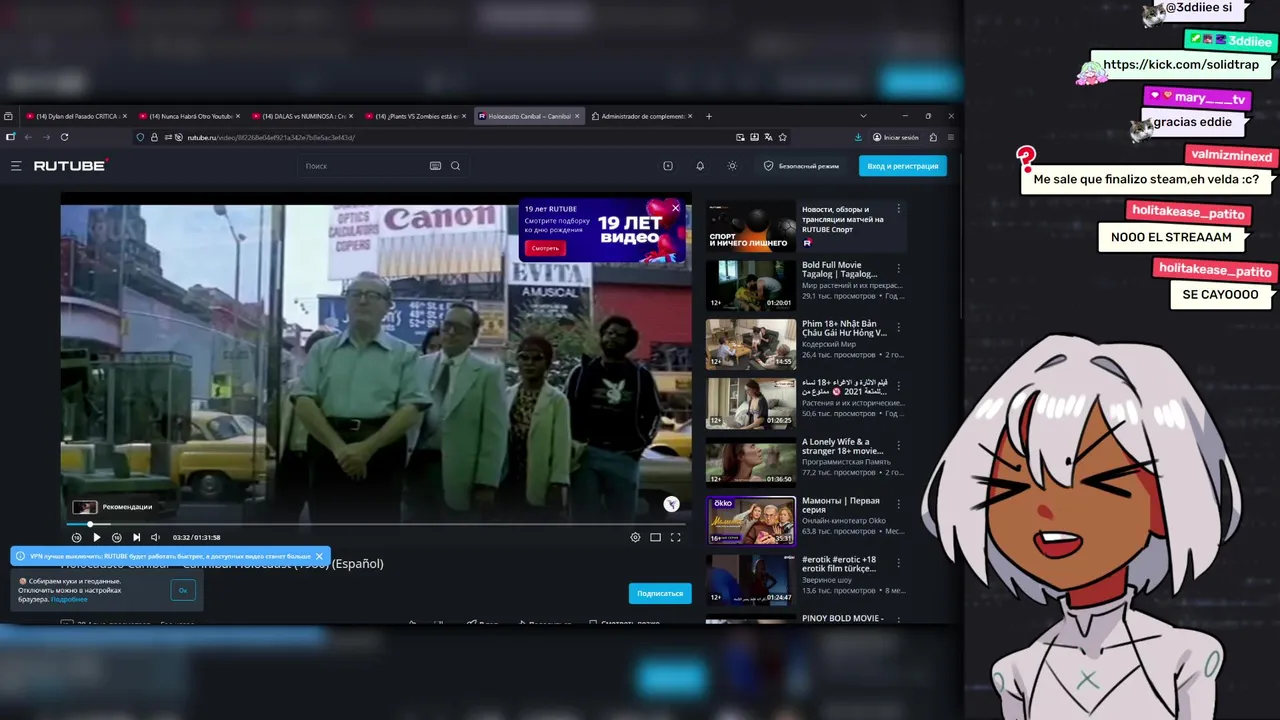Go back in browser history

click(x=28, y=137)
